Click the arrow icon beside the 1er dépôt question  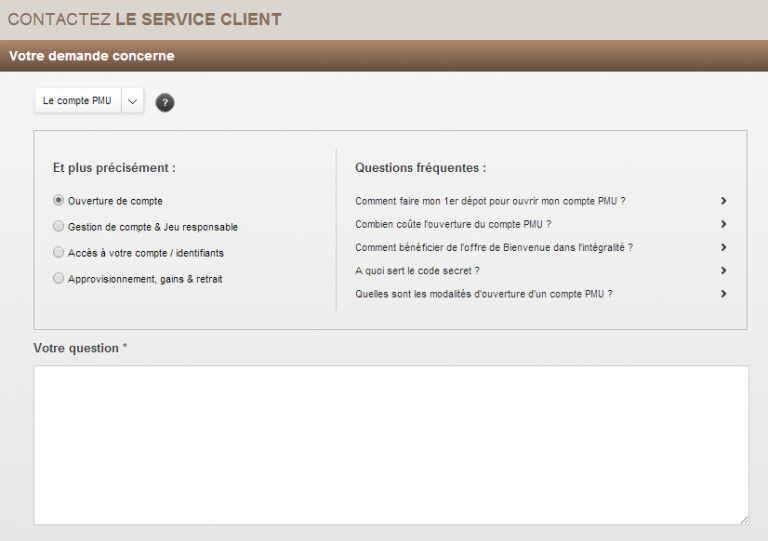[723, 201]
